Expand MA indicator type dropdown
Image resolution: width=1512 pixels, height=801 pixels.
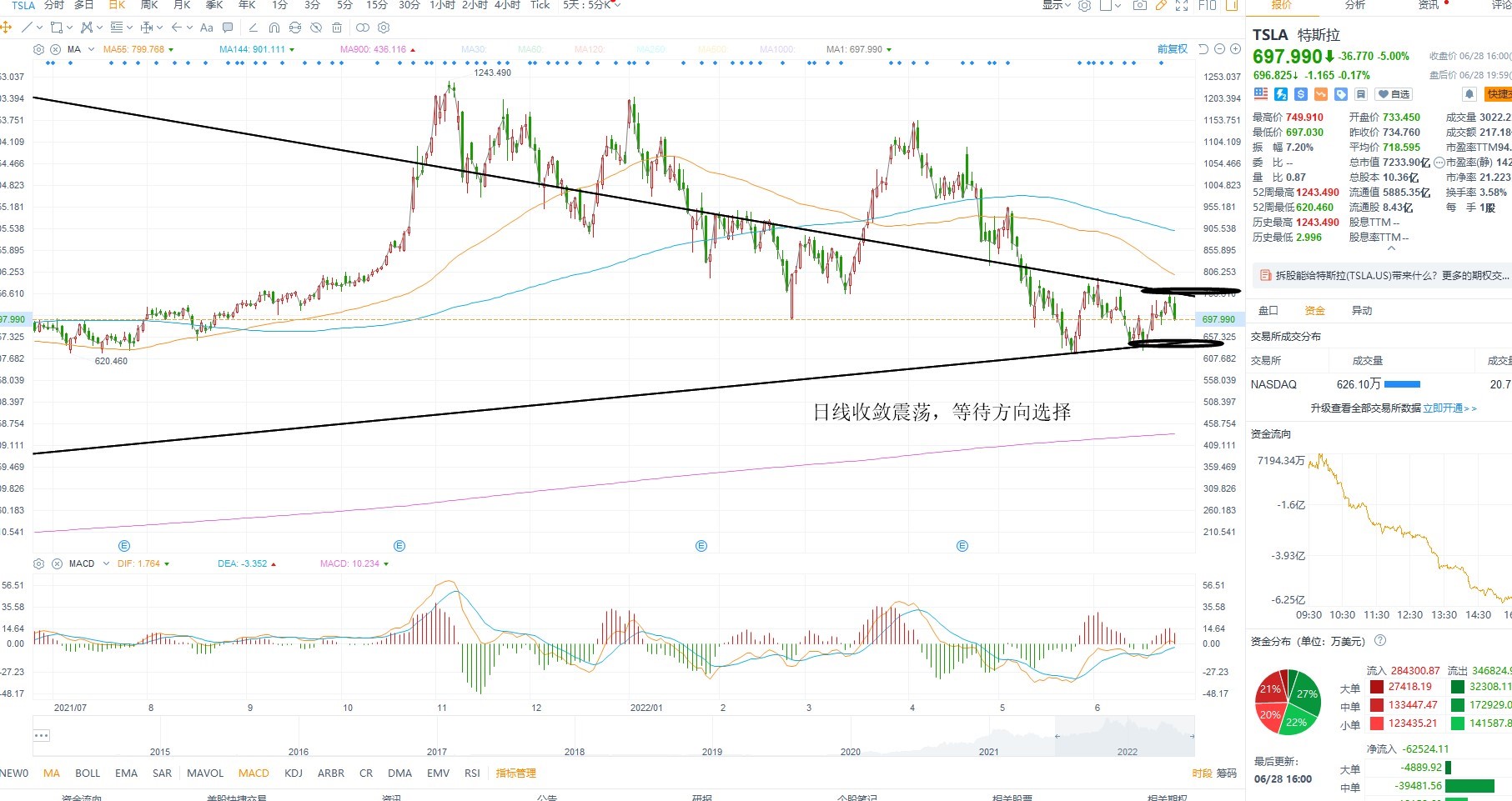91,49
